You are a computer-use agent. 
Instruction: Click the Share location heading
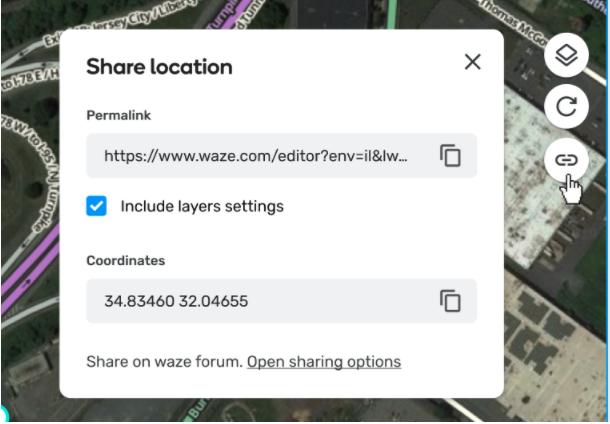159,67
